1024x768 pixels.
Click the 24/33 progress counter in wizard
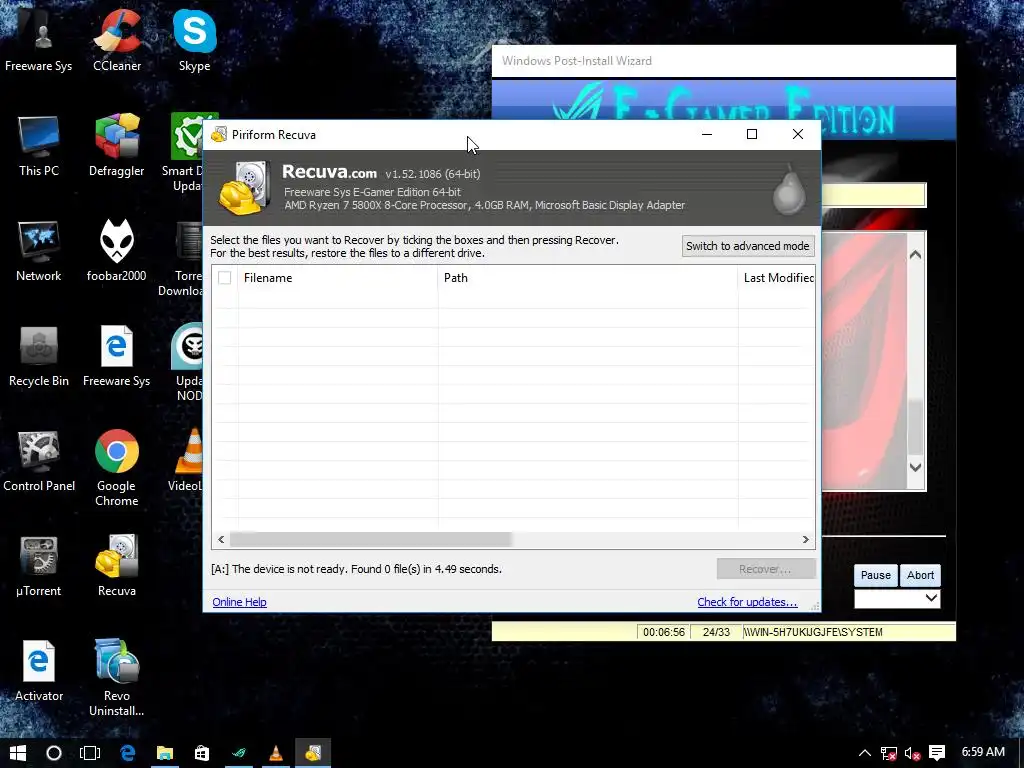click(x=716, y=632)
